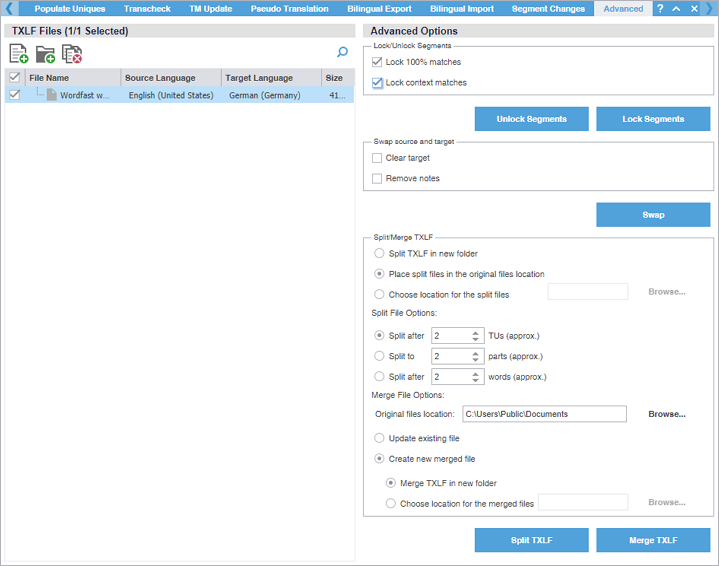The width and height of the screenshot is (719, 566).
Task: Disable Lock 100% matches checkbox
Action: pyautogui.click(x=377, y=62)
